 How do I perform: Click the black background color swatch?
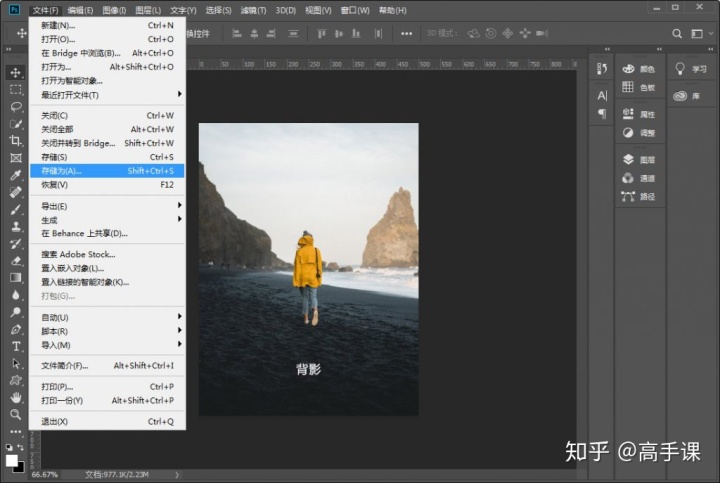(21, 469)
